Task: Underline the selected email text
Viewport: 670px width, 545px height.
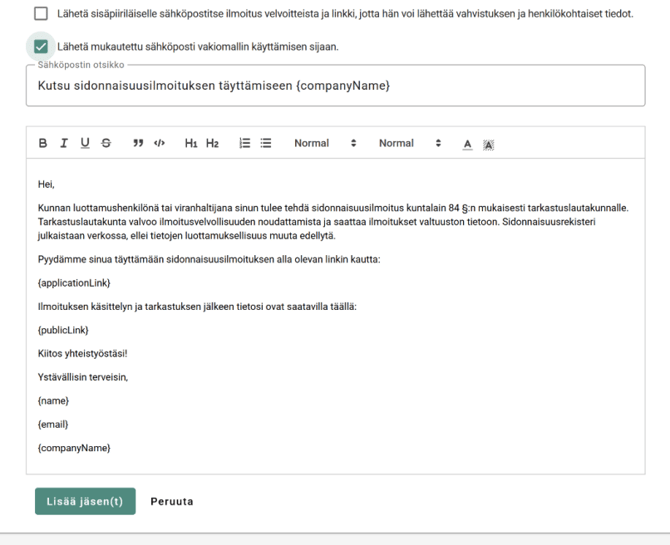Action: click(85, 143)
